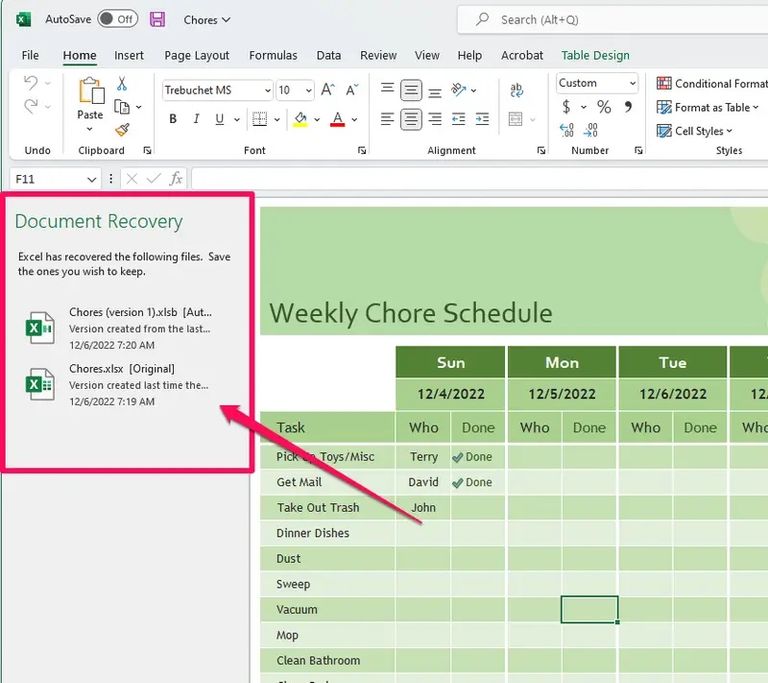
Task: Click the Increase Font Size icon
Action: (x=328, y=90)
